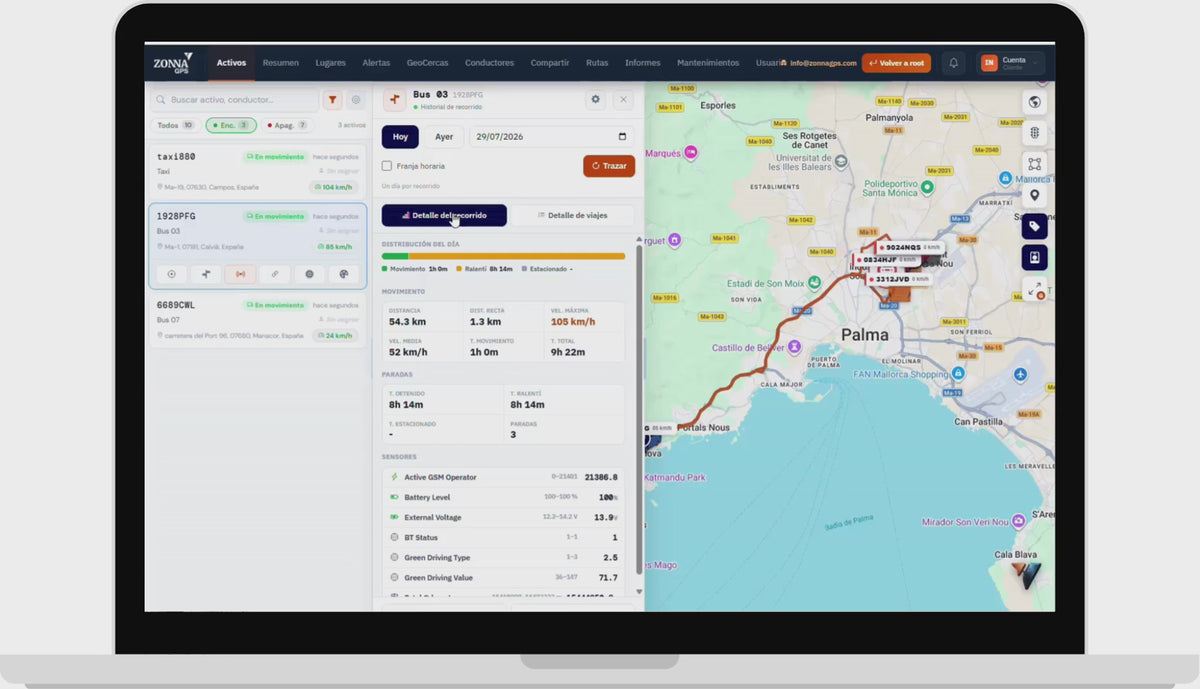Image resolution: width=1200 pixels, height=689 pixels.
Task: Click the Polideportivo Santa Mónica marker
Action: pos(927,187)
